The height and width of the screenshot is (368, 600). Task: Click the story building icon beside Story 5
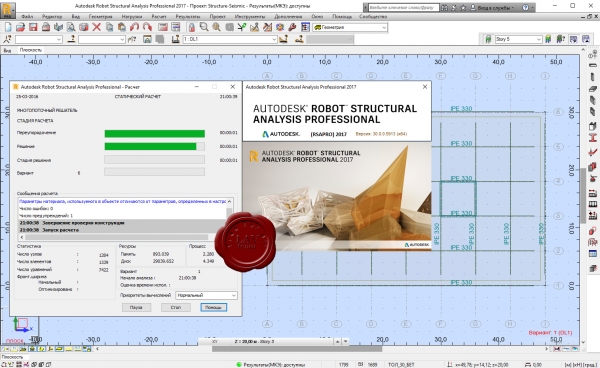pyautogui.click(x=488, y=39)
